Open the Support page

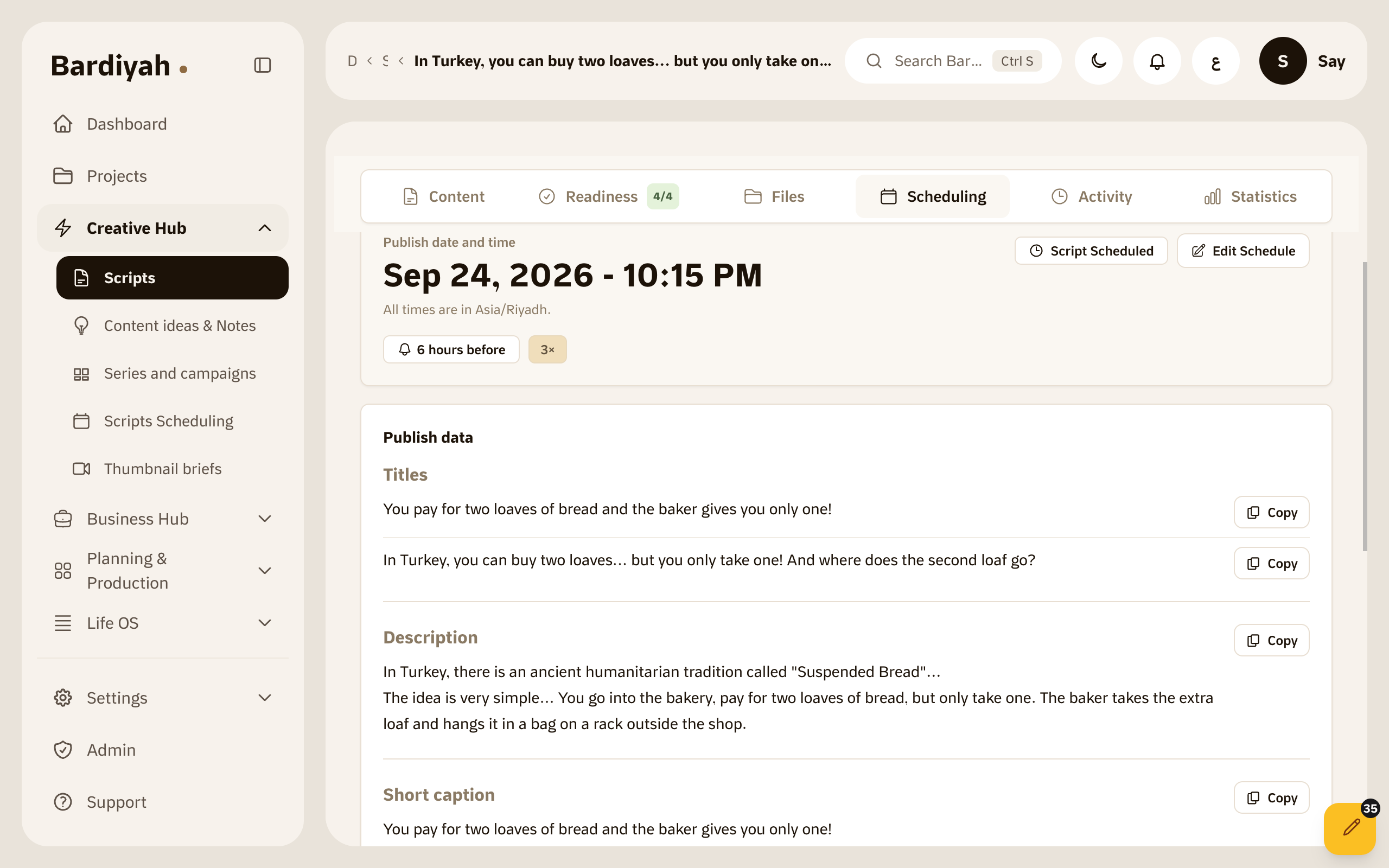tap(162, 802)
